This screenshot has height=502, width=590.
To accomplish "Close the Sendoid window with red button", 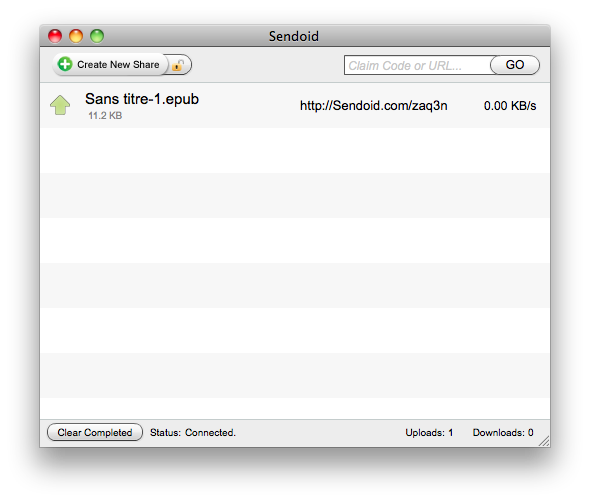I will pyautogui.click(x=55, y=36).
